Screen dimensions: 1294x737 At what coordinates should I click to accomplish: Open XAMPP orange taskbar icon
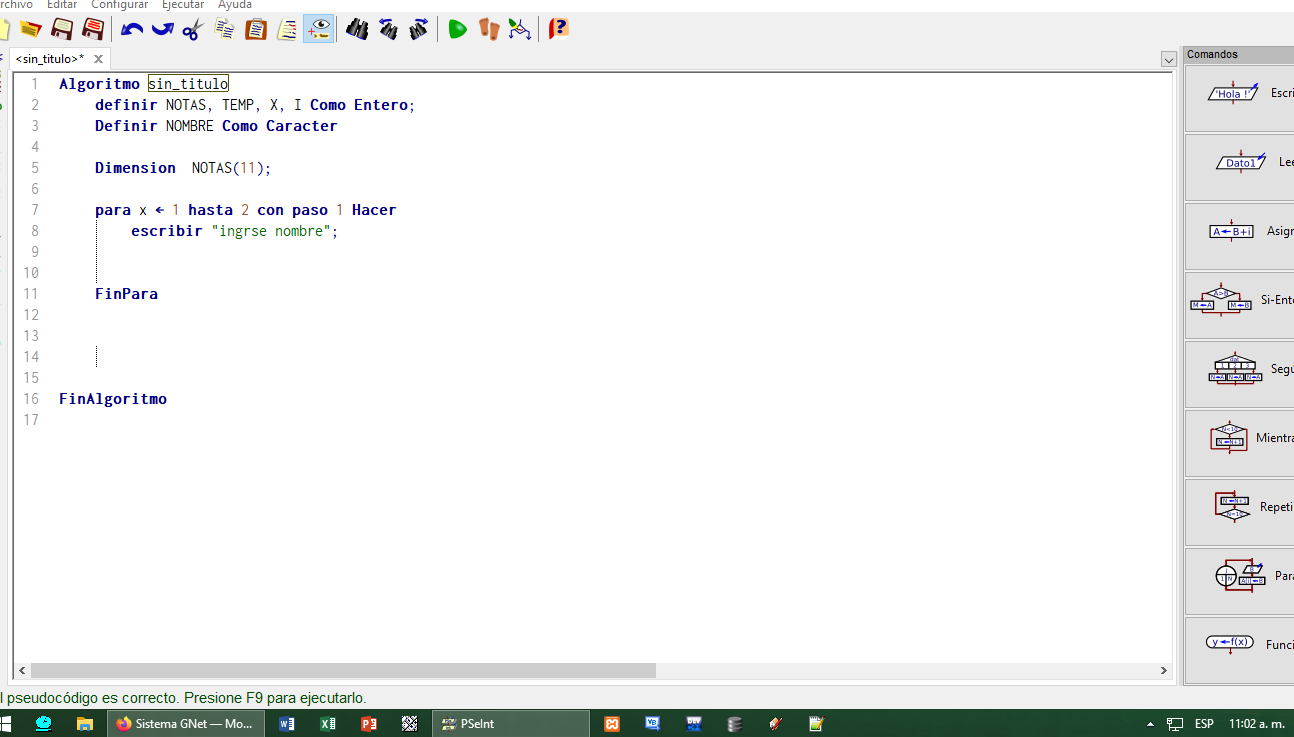tap(612, 724)
